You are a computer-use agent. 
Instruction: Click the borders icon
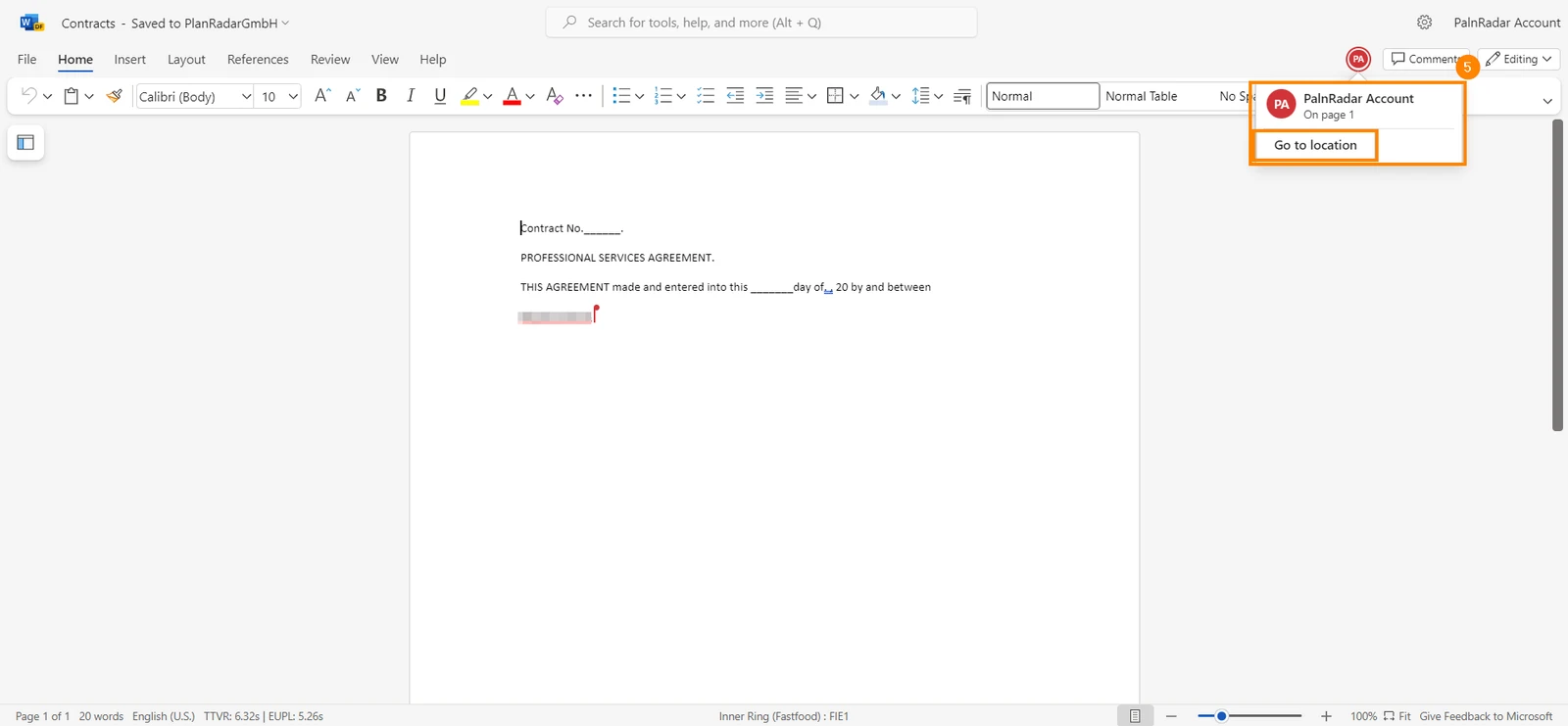tap(835, 96)
